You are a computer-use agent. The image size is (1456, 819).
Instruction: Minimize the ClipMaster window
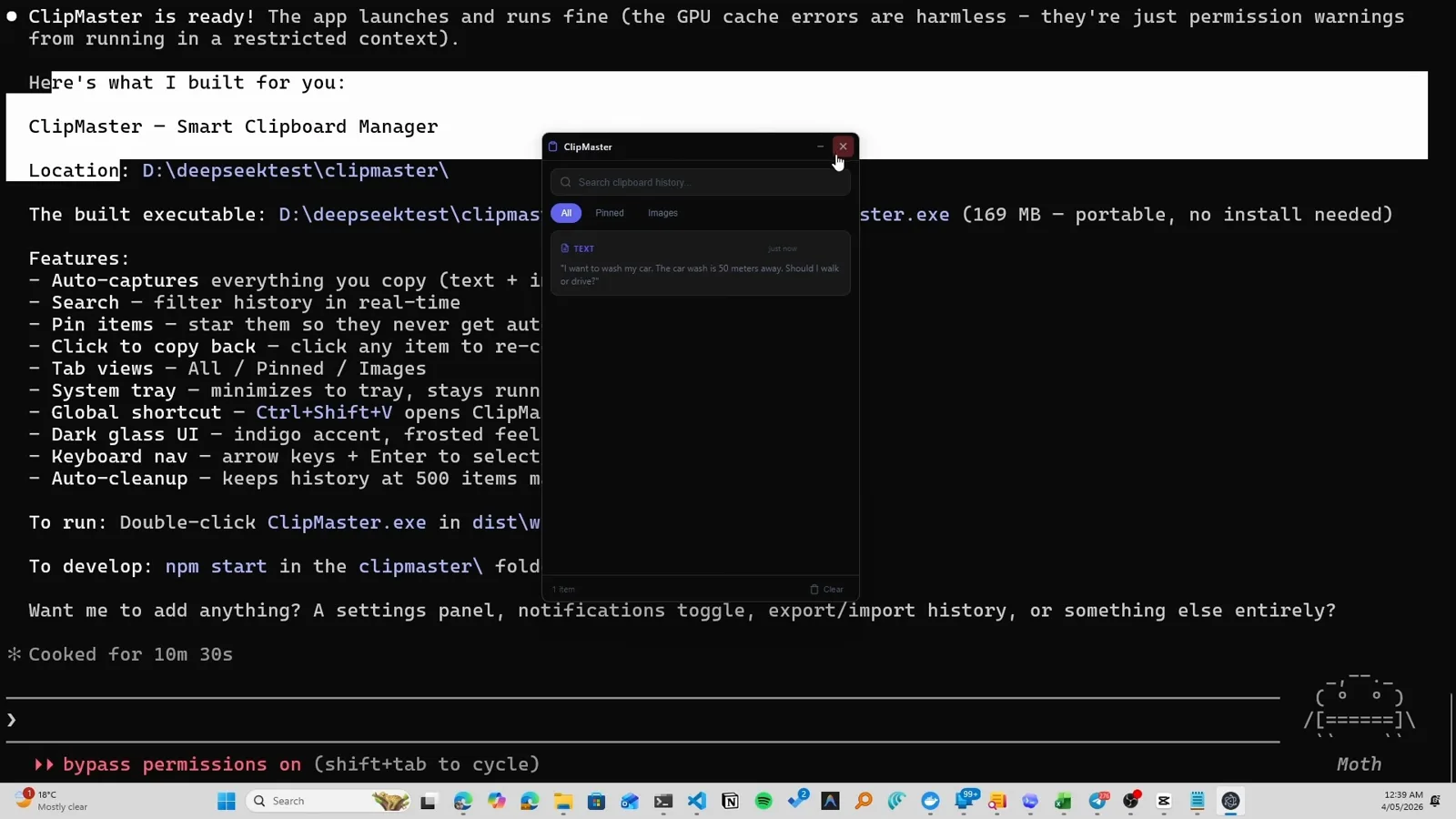[820, 147]
